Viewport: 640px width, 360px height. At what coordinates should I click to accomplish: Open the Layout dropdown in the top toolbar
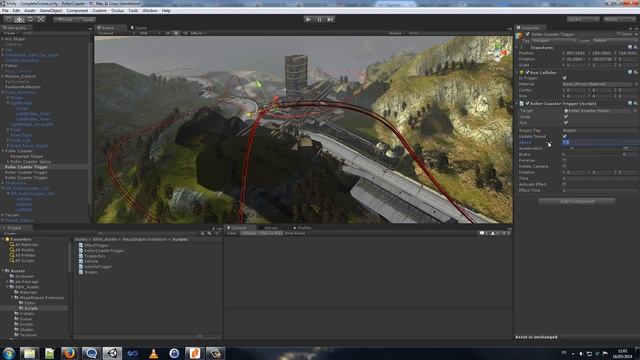pyautogui.click(x=619, y=19)
